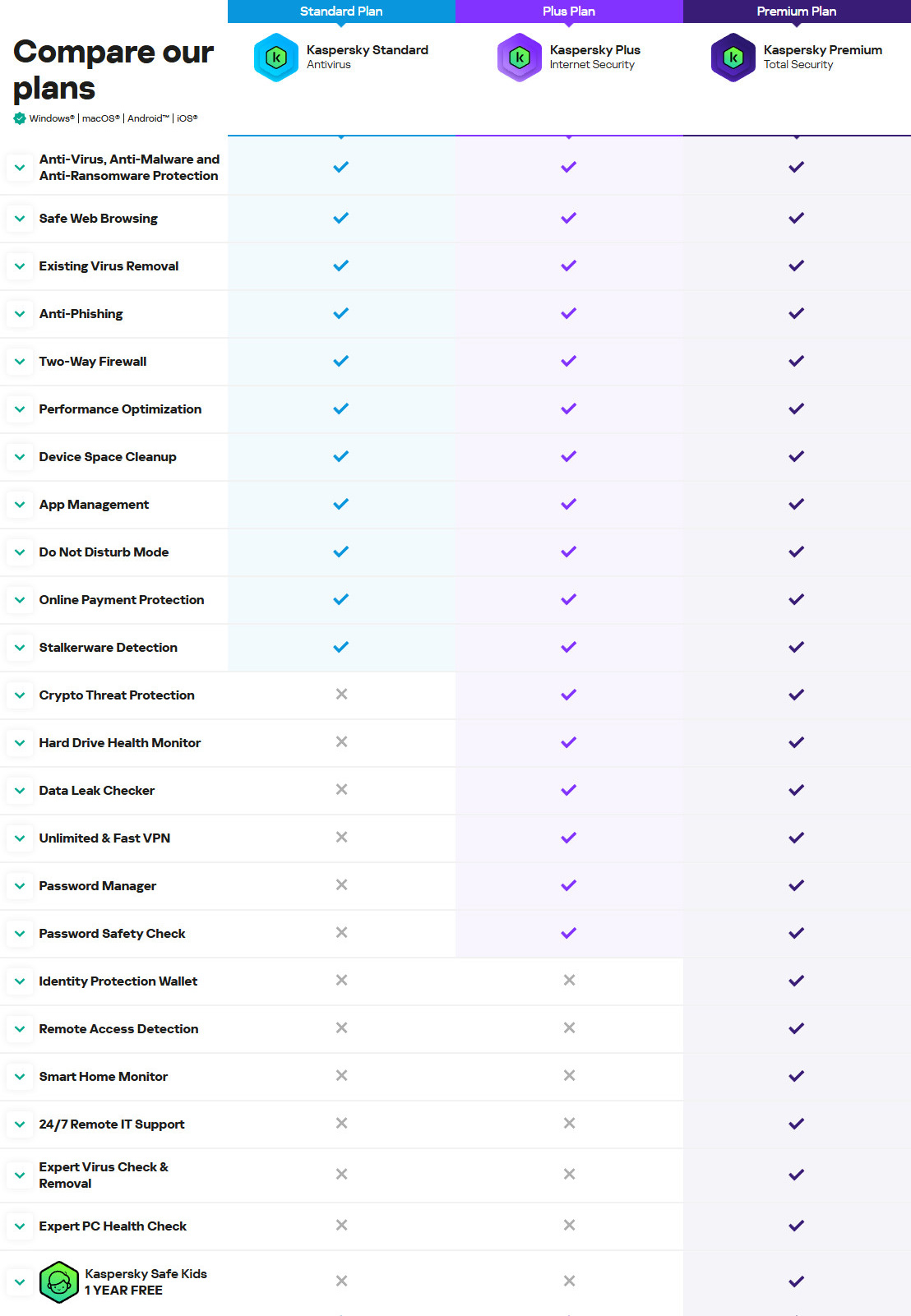Click Standard checkmark for Safe Web Browsing
911x1316 pixels.
(341, 218)
